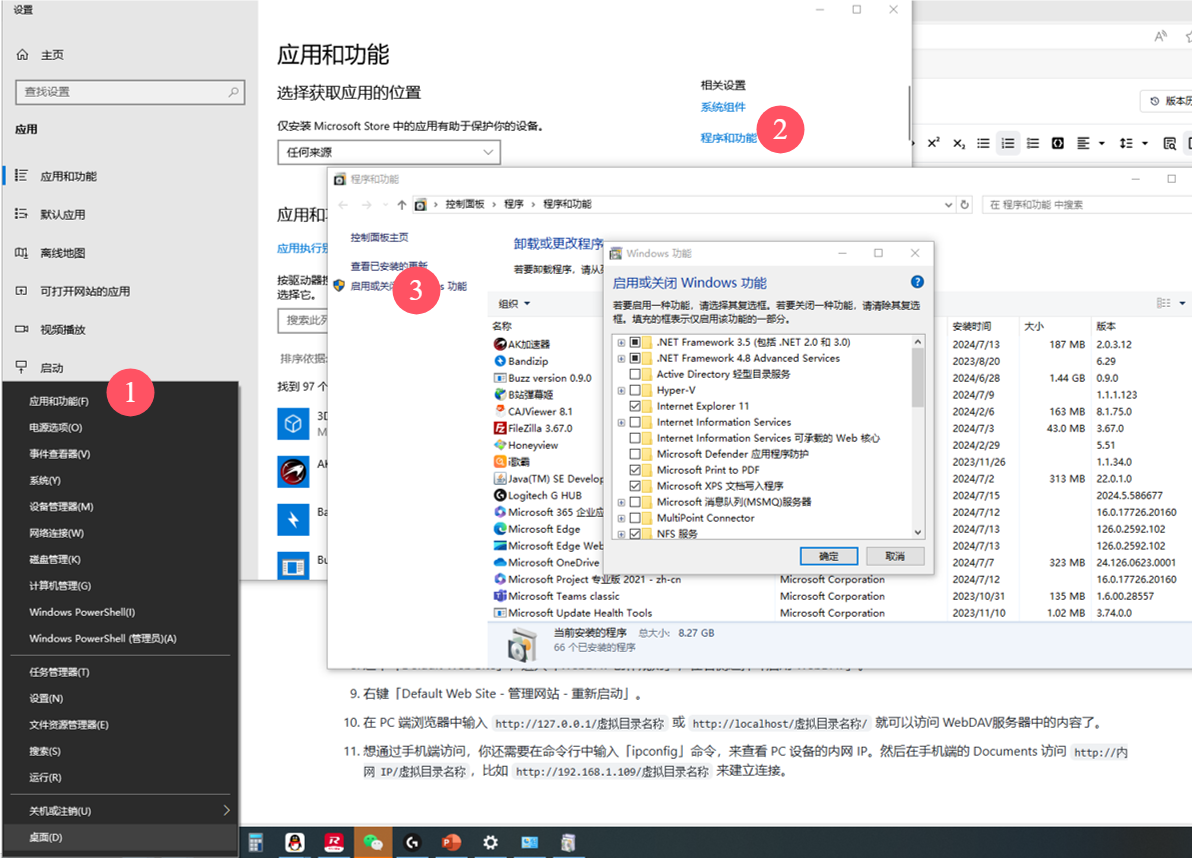Viewport: 1192px width, 858px height.
Task: Expand 关机或注销(U) submenu arrow
Action: (x=226, y=810)
